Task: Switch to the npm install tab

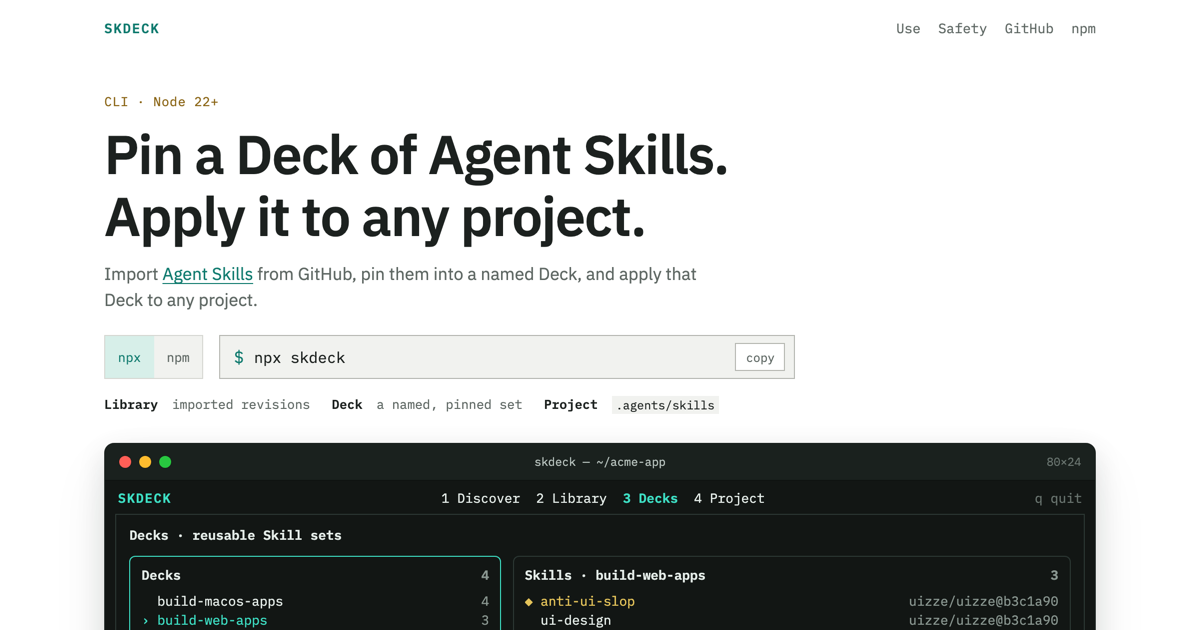Action: tap(178, 357)
